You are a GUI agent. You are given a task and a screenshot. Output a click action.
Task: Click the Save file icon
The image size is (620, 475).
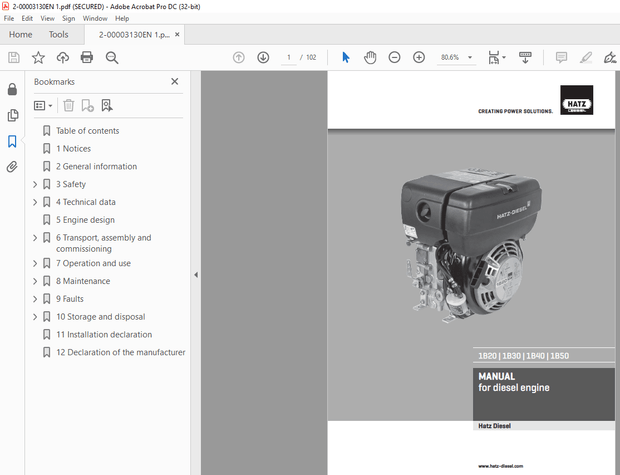(x=14, y=58)
